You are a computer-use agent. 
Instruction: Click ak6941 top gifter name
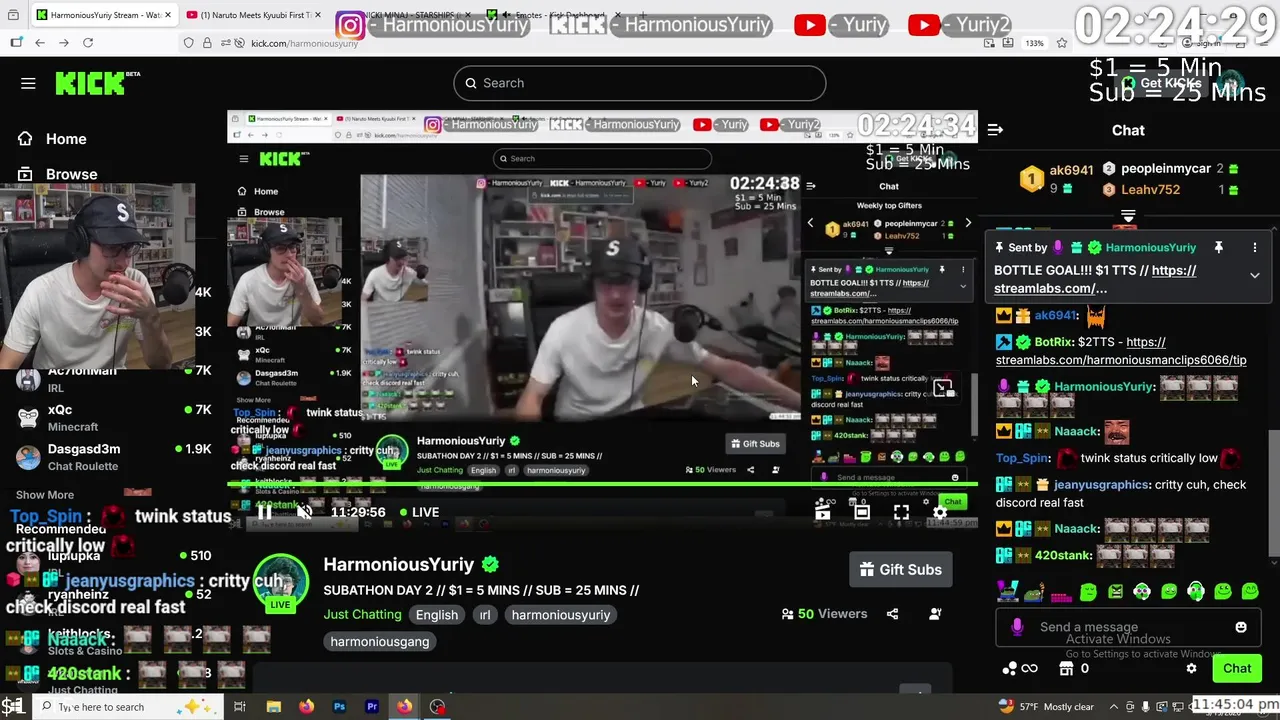click(1071, 170)
